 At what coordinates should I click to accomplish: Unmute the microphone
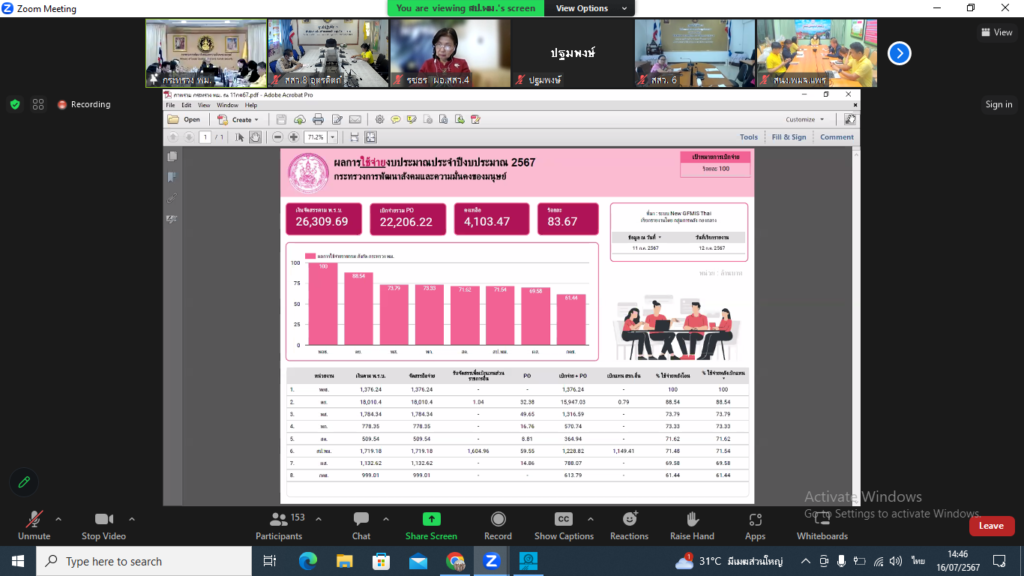coord(34,526)
